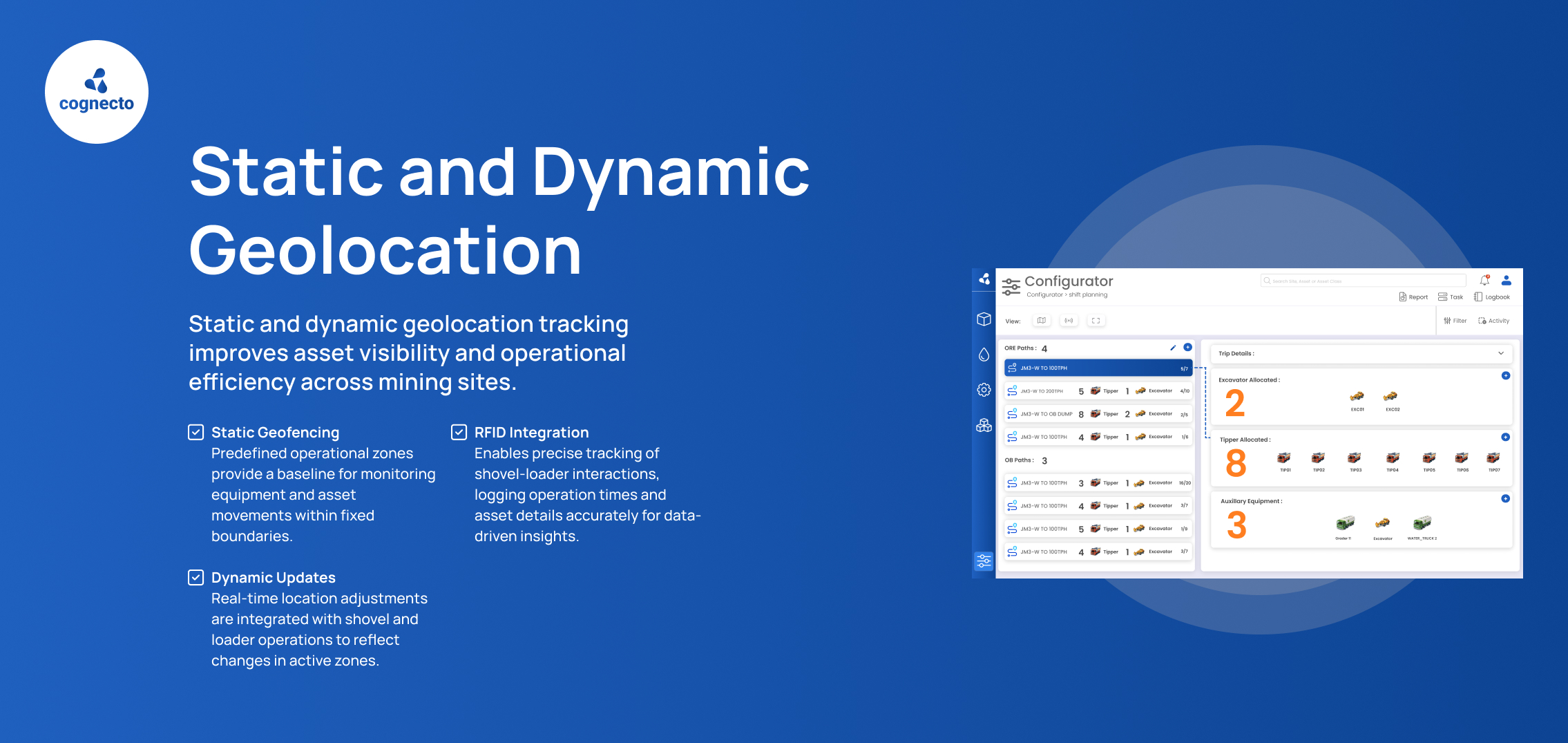The image size is (1568, 743).
Task: Open the Report tab
Action: click(1413, 297)
